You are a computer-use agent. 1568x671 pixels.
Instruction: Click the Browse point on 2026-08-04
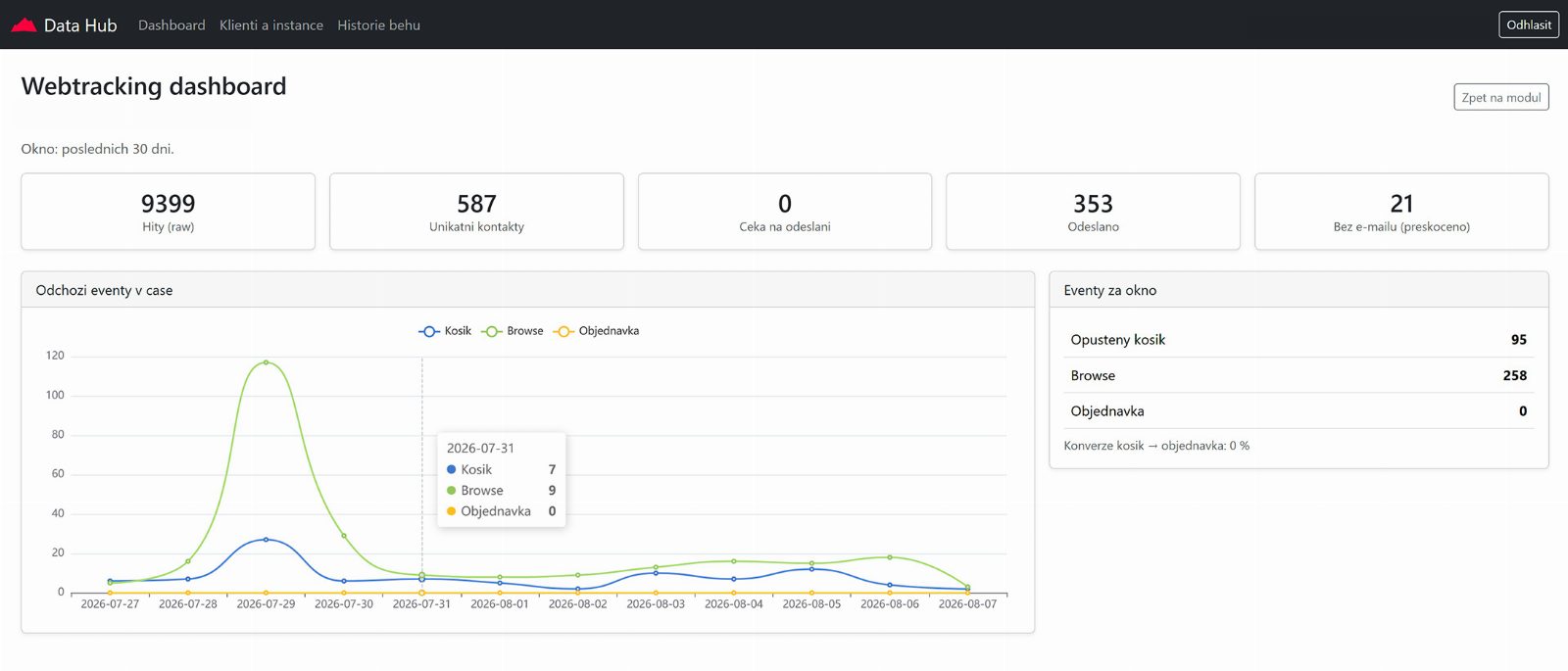point(734,561)
